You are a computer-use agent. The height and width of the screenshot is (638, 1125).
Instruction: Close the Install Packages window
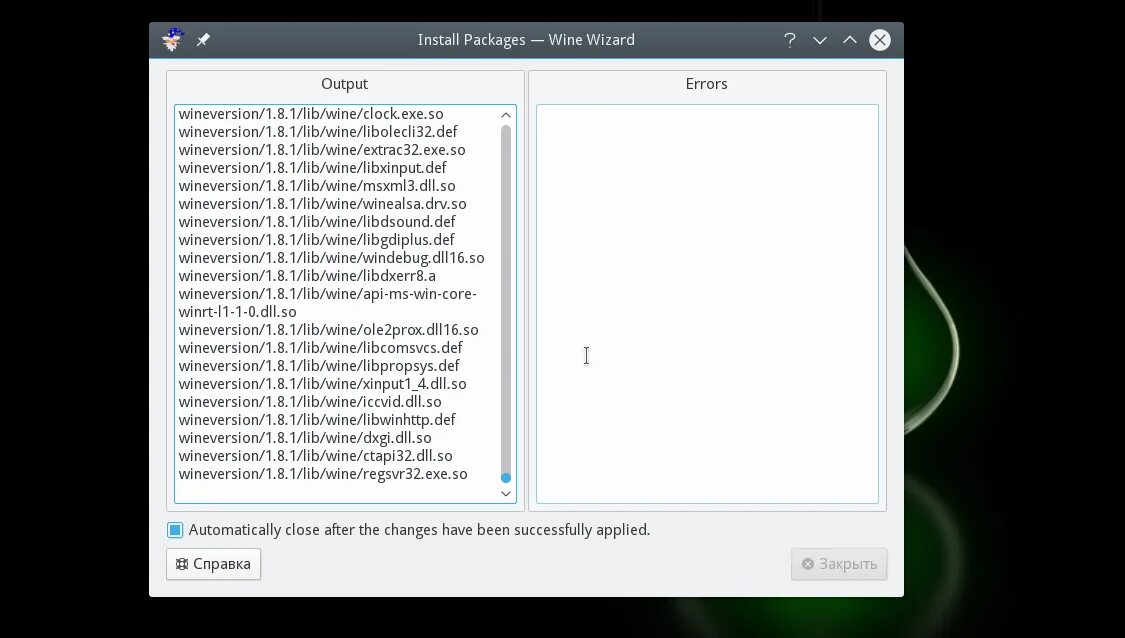click(880, 40)
